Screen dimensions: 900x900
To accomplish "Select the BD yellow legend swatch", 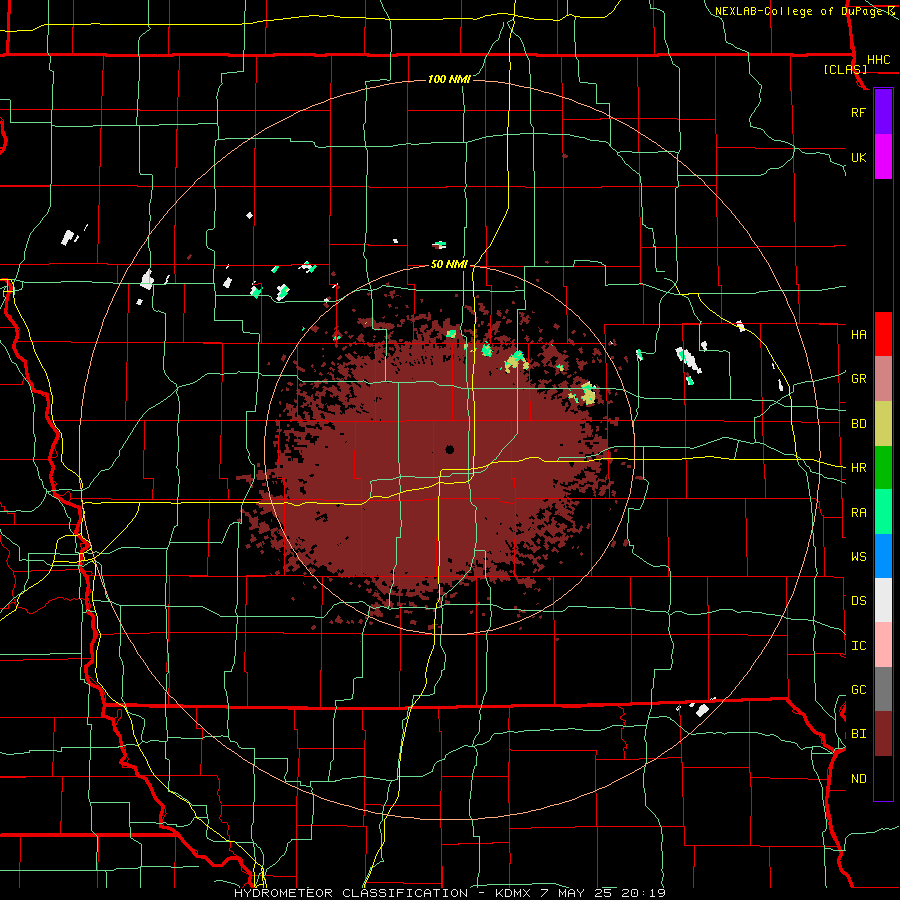I will (883, 424).
